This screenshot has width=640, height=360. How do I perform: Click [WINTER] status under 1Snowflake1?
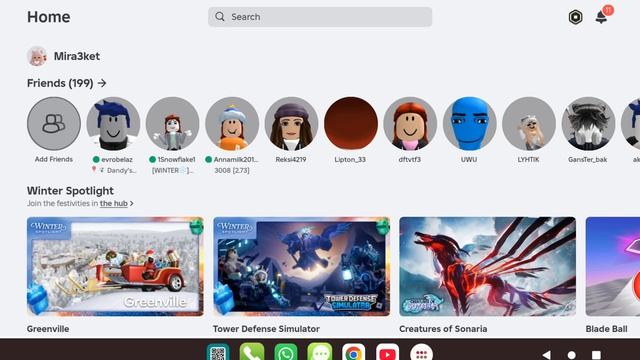tap(172, 170)
